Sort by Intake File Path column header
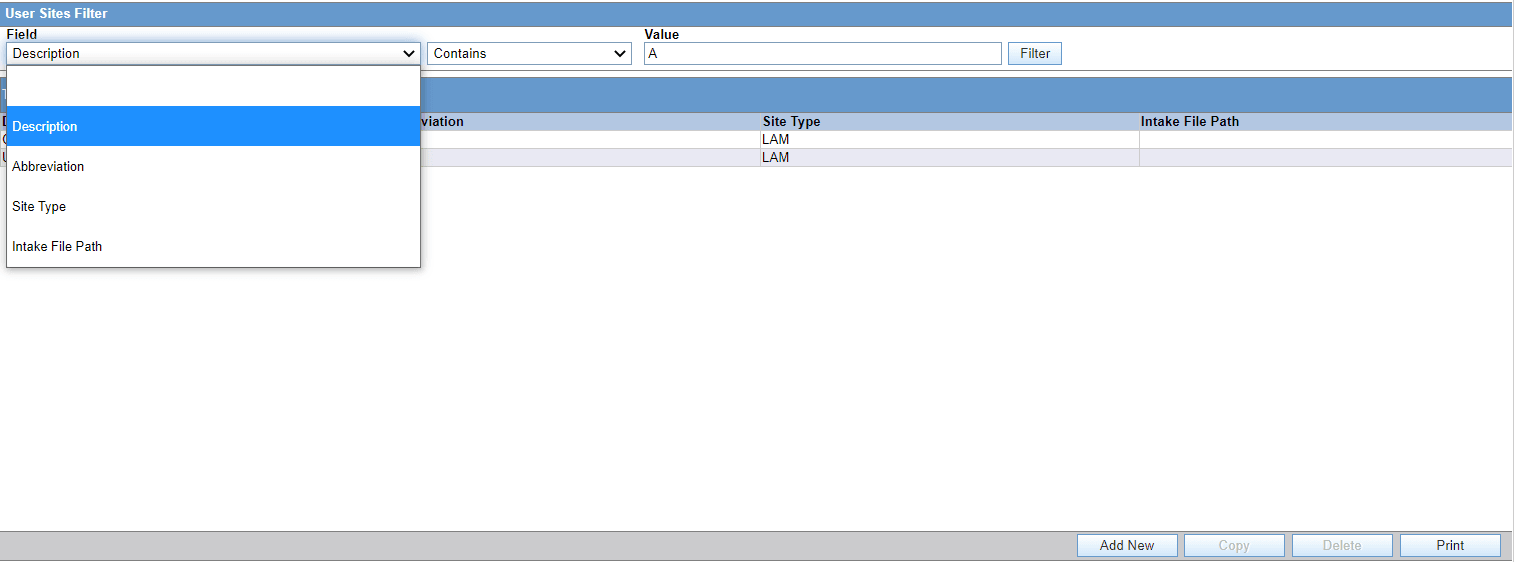 coord(1325,121)
